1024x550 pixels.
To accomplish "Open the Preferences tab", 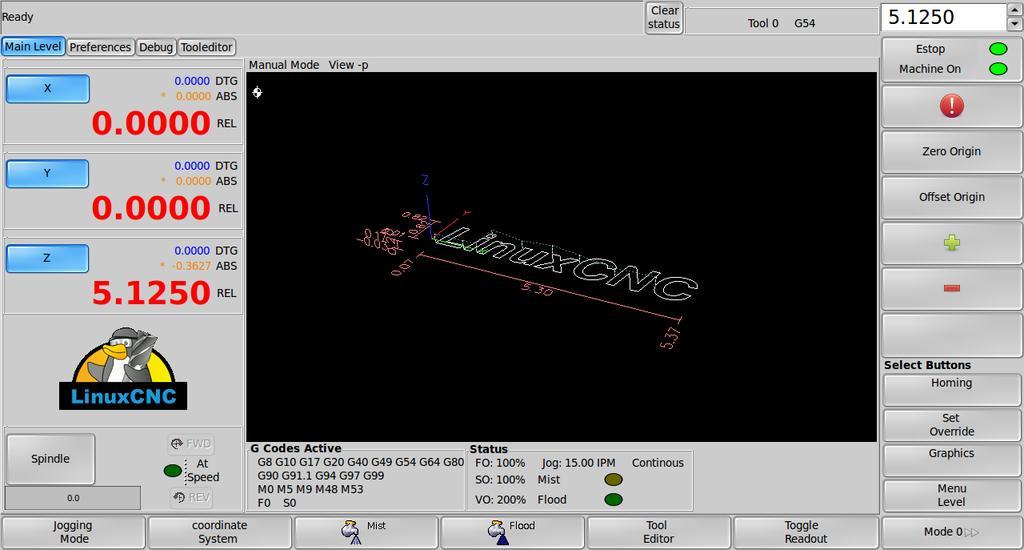I will coord(100,47).
